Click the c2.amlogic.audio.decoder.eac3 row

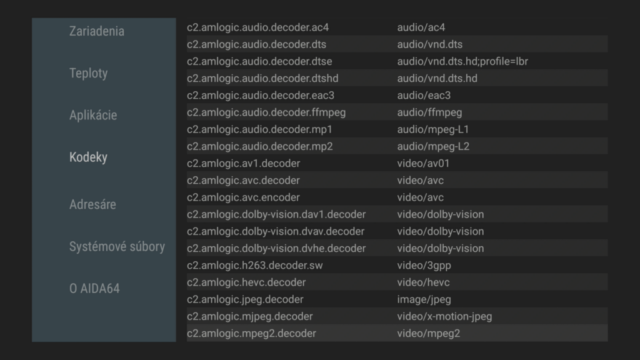pyautogui.click(x=397, y=95)
